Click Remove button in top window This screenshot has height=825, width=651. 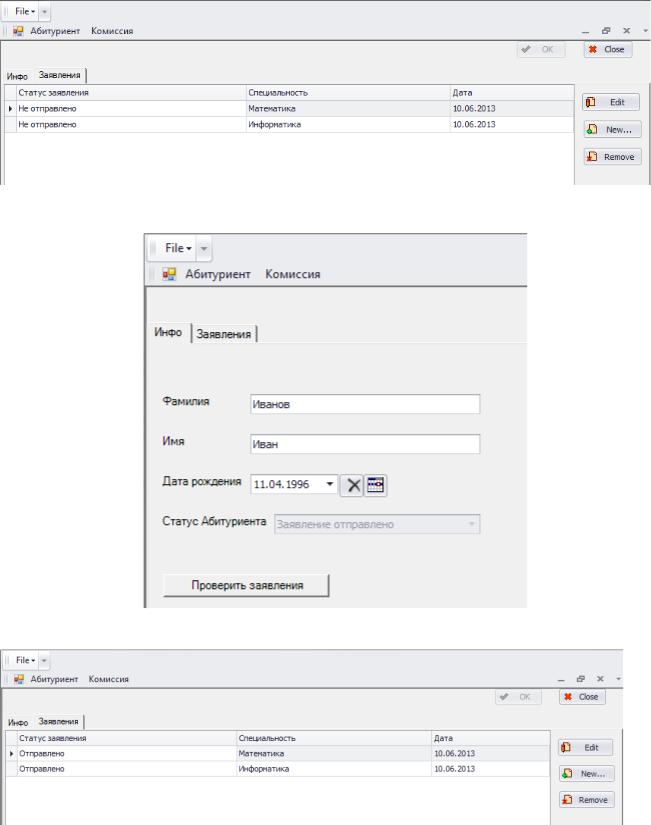coord(613,157)
